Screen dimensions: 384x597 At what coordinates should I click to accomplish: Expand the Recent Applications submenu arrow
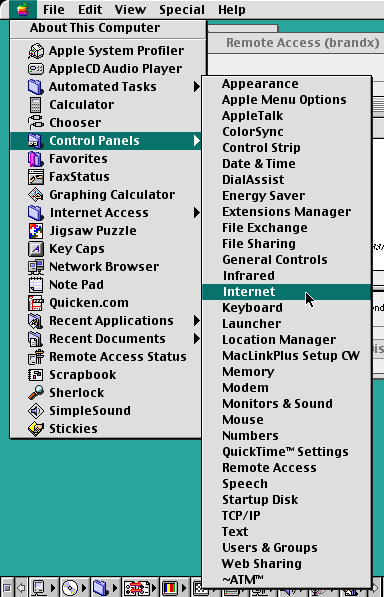click(196, 321)
